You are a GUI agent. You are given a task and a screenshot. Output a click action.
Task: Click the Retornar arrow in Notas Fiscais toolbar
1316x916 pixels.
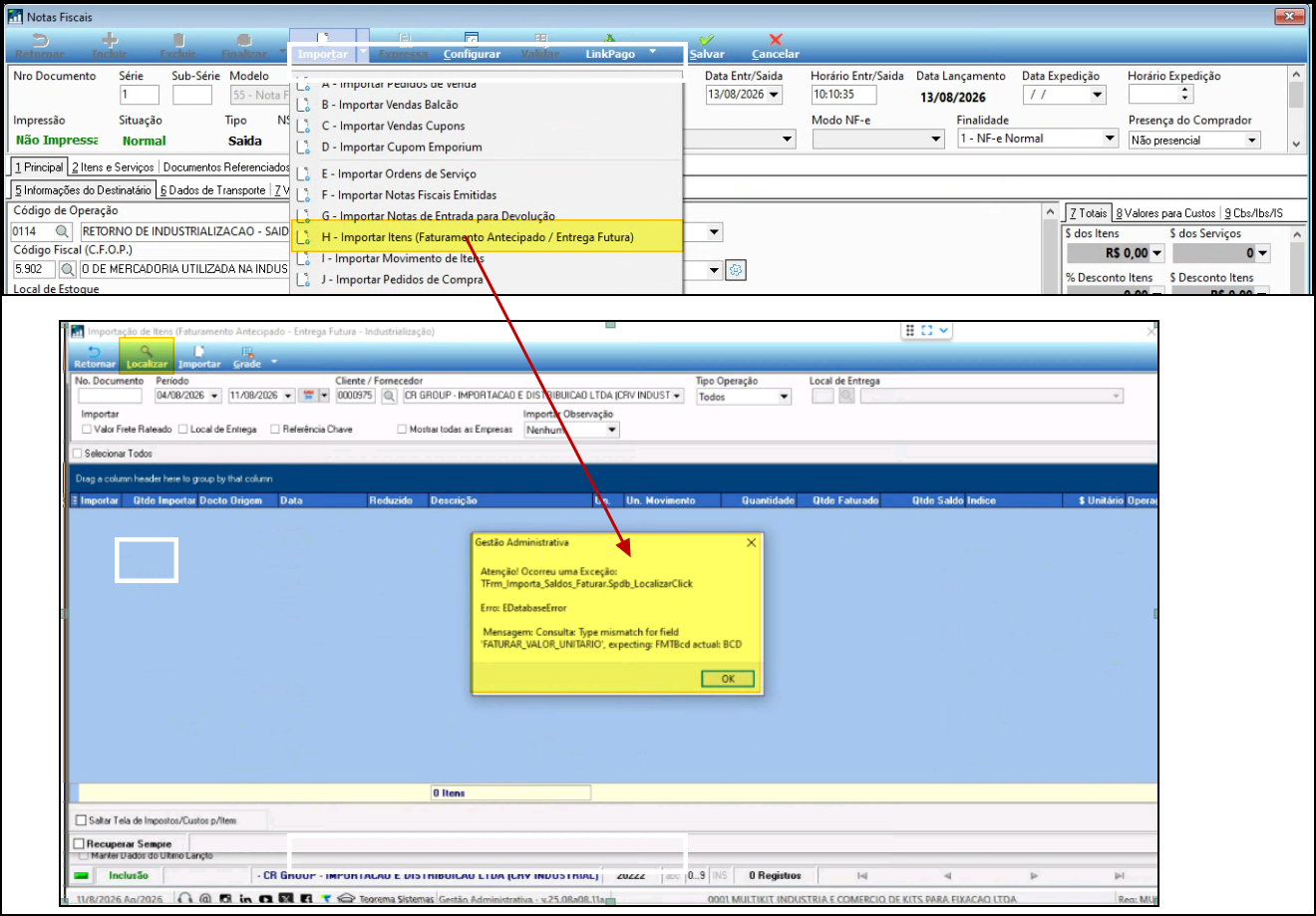pyautogui.click(x=40, y=41)
